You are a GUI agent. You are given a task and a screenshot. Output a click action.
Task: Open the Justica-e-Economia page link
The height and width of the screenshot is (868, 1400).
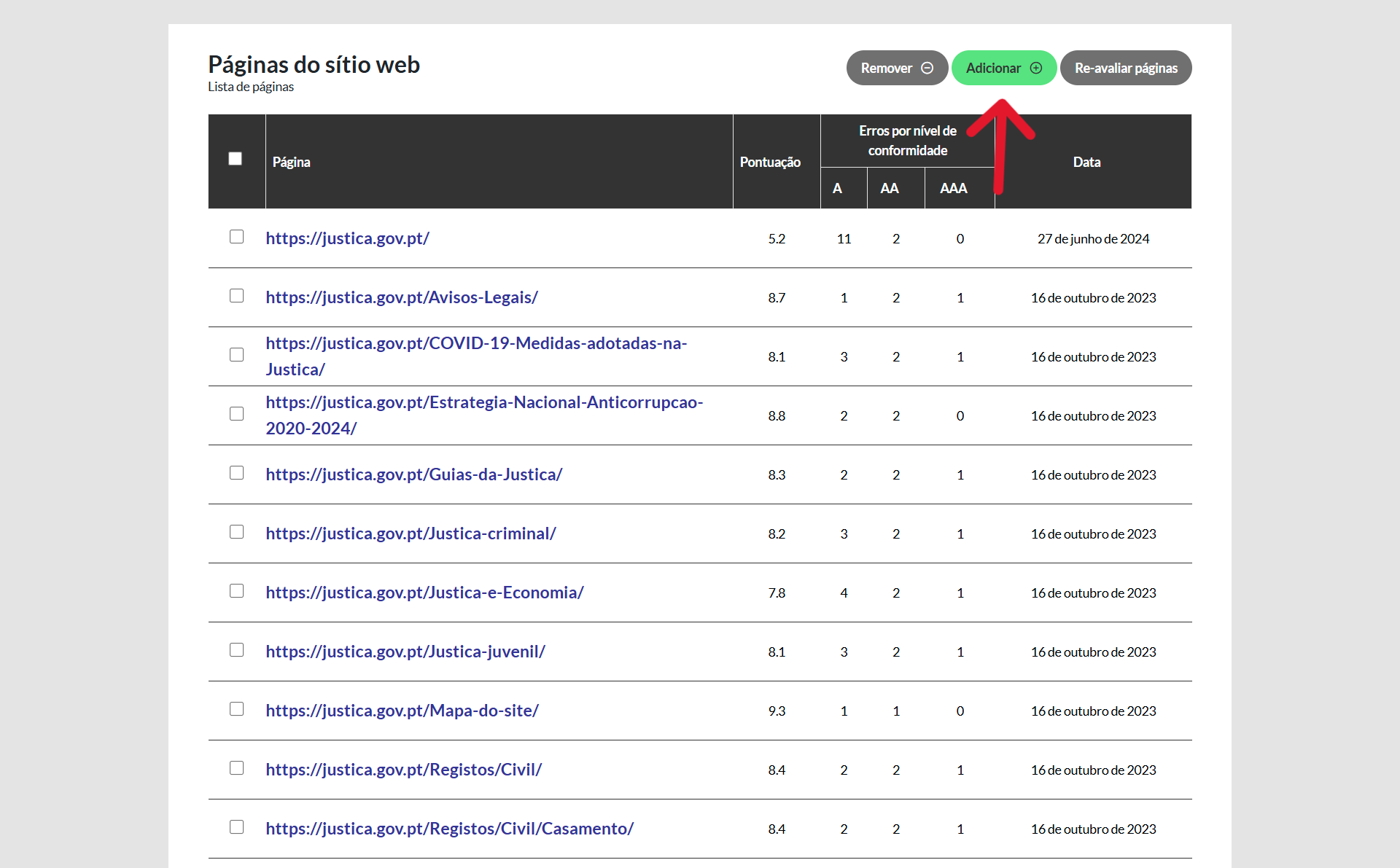click(x=424, y=593)
